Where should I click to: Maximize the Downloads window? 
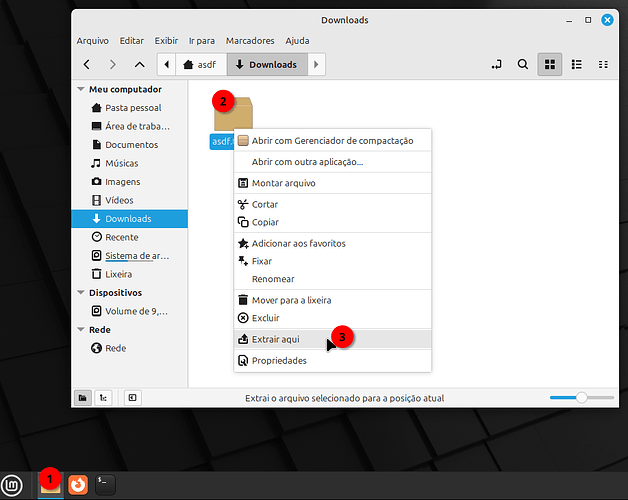588,20
